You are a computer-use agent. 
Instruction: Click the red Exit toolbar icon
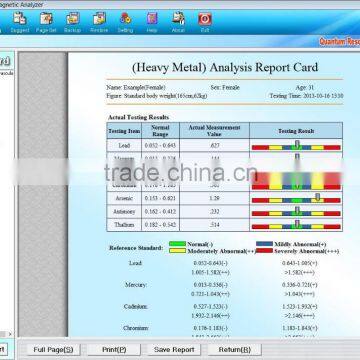point(205,22)
